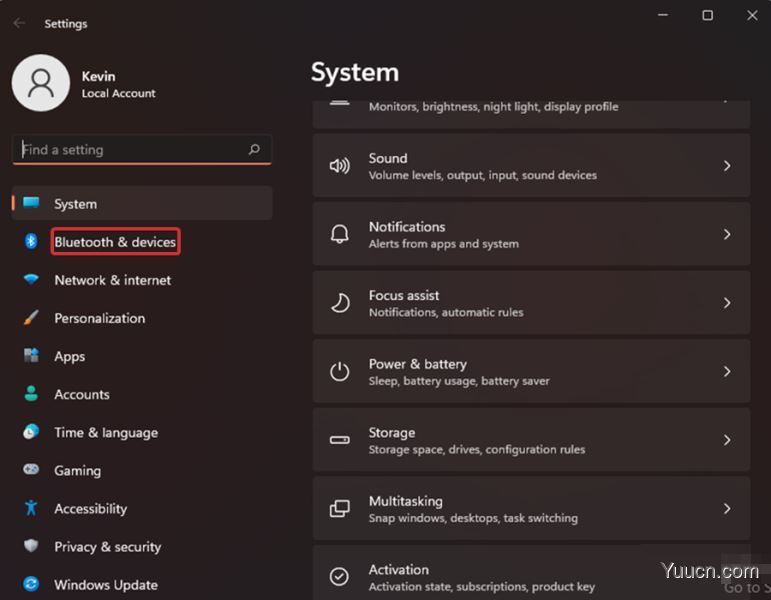Open the Activation settings row
771x600 pixels.
pyautogui.click(x=530, y=576)
